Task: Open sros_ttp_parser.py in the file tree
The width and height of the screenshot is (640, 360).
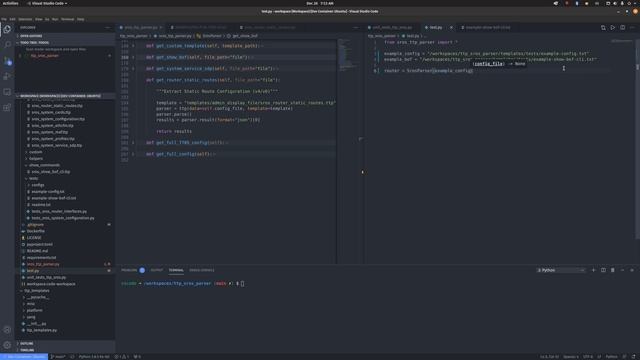Action: click(43, 264)
